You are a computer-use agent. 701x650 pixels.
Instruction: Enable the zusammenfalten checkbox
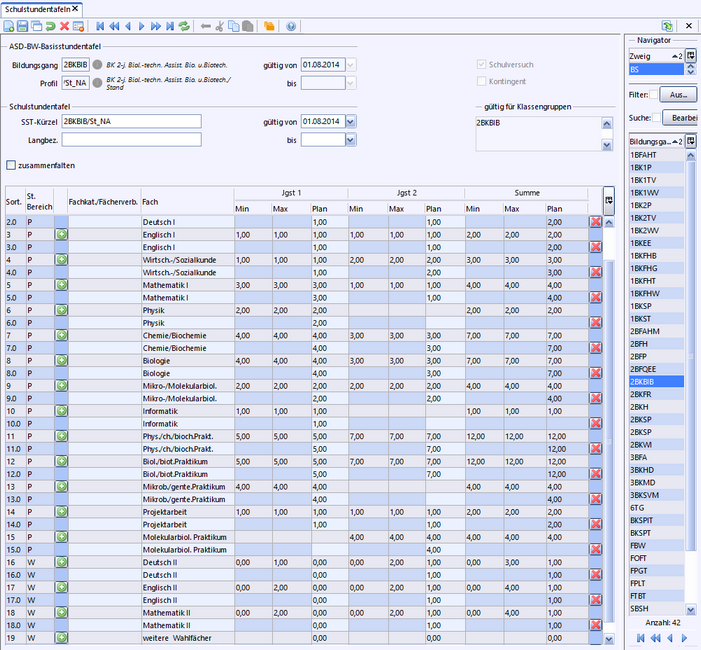[x=11, y=165]
